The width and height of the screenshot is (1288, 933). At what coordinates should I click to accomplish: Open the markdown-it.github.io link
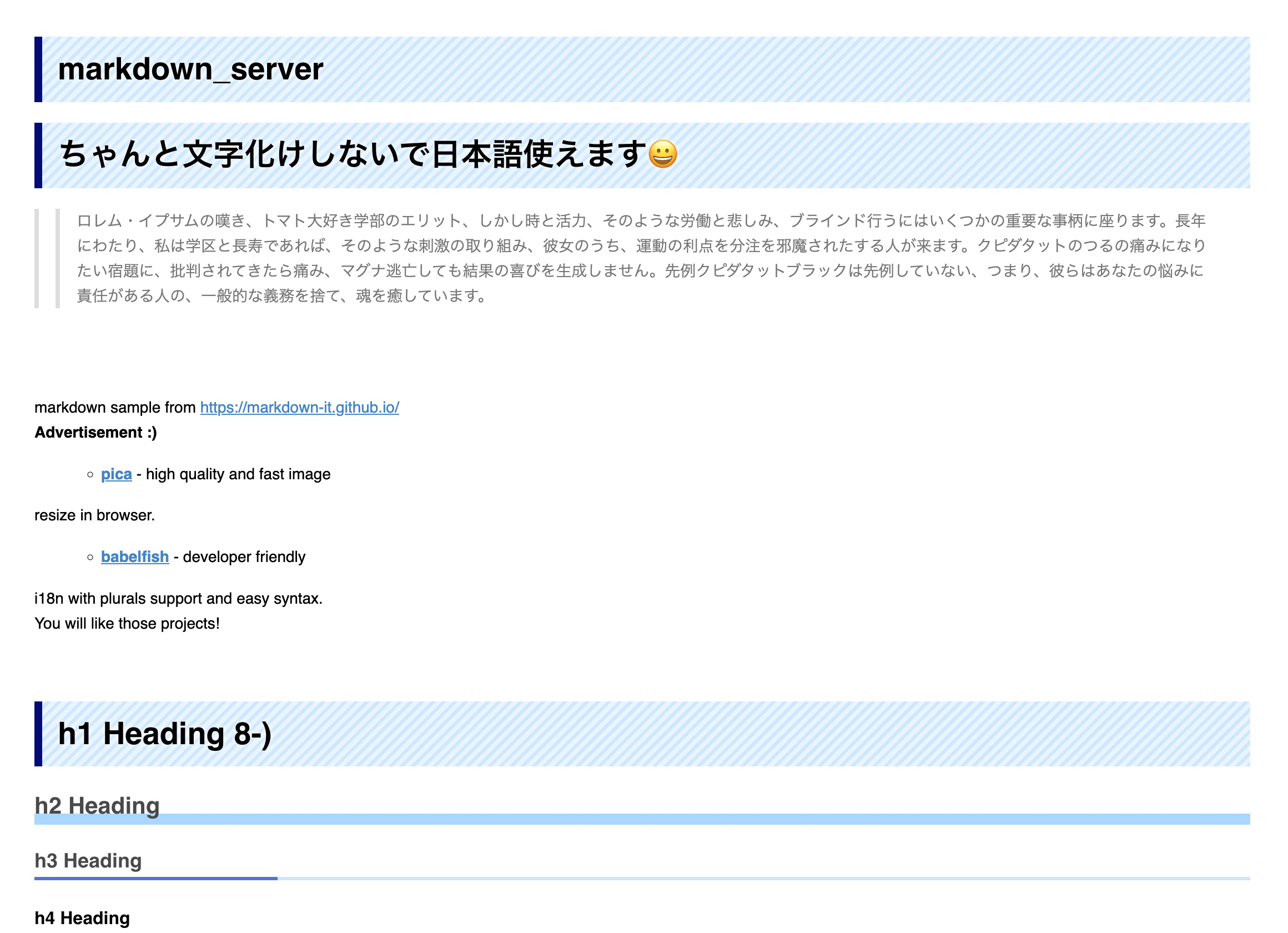point(299,408)
